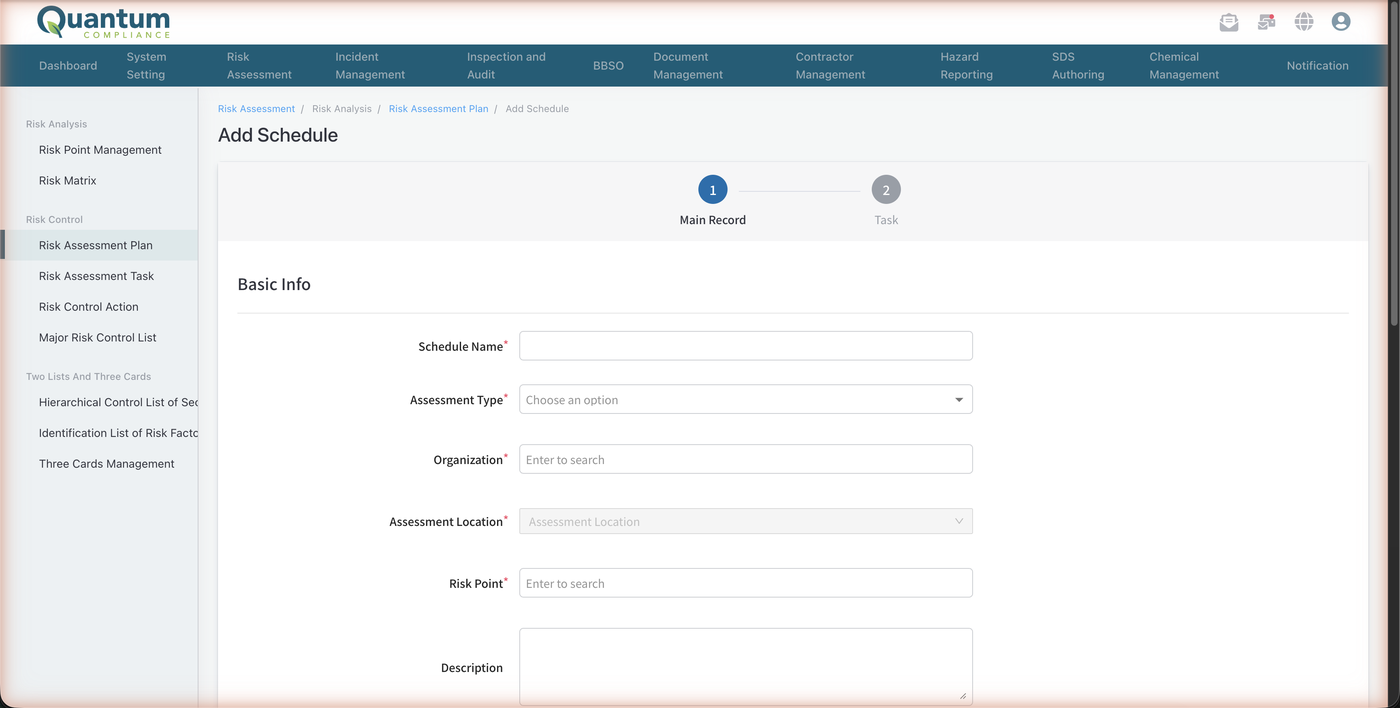The image size is (1400, 708).
Task: Click step 2 Task circle
Action: click(x=886, y=190)
